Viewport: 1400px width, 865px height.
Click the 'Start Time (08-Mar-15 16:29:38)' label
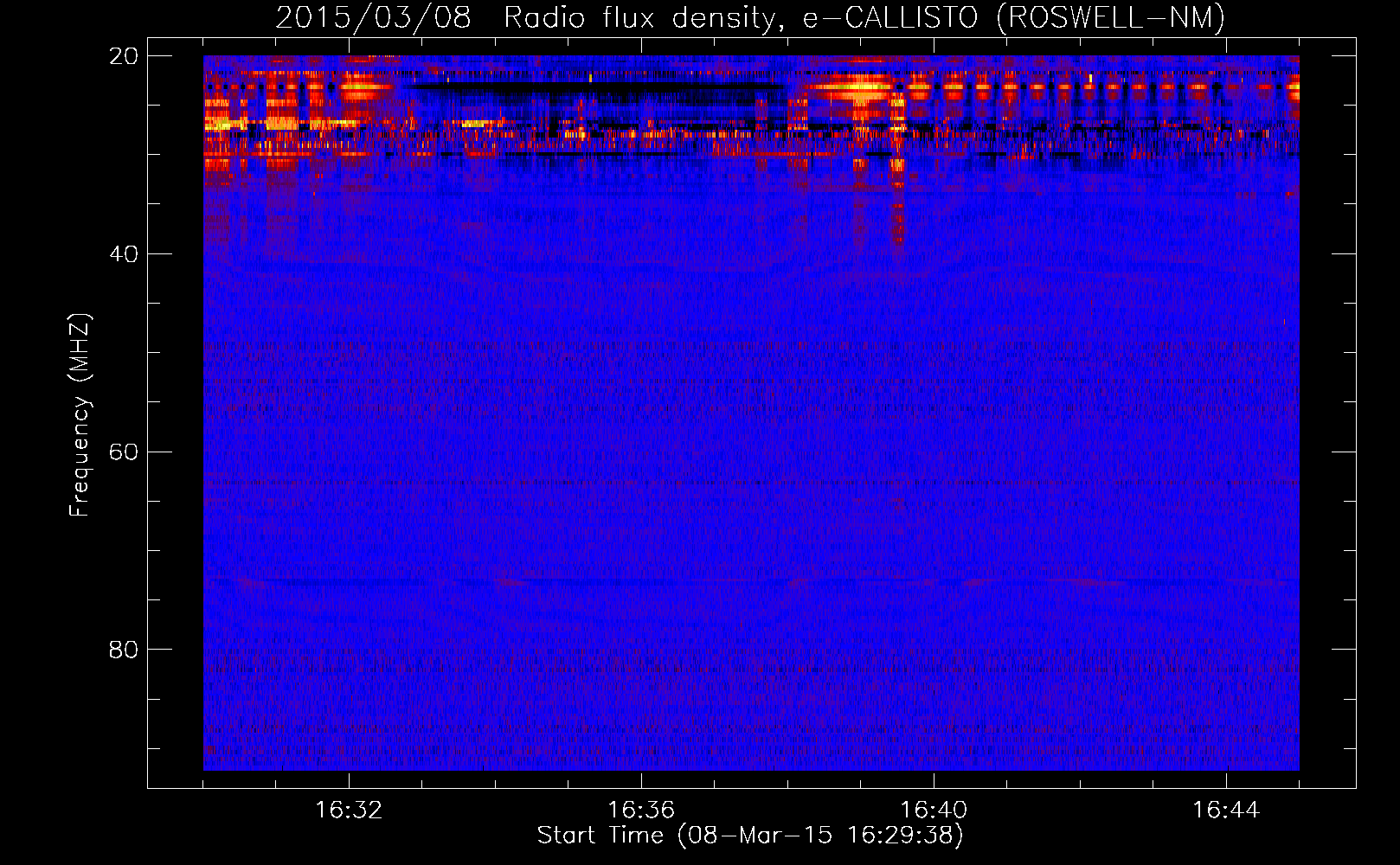point(750,836)
